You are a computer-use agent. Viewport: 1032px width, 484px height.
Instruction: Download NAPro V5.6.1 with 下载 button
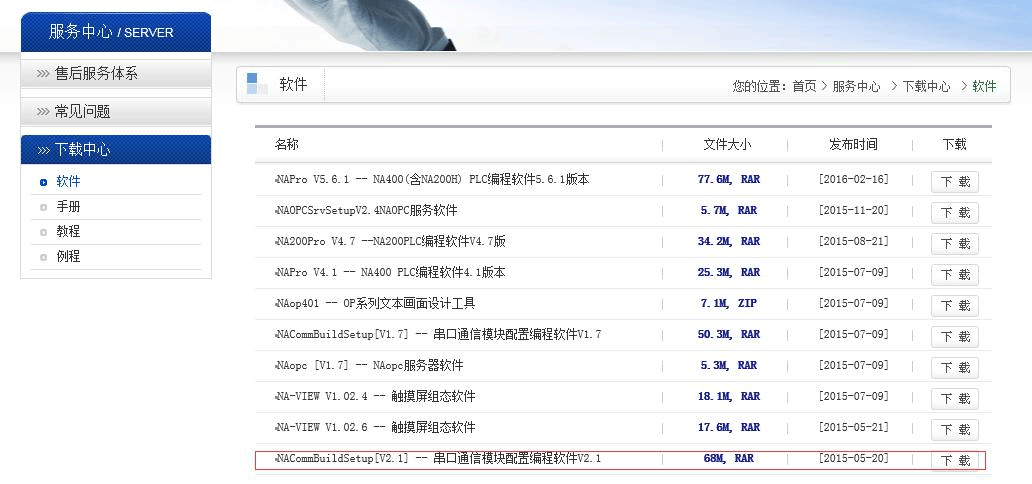954,182
